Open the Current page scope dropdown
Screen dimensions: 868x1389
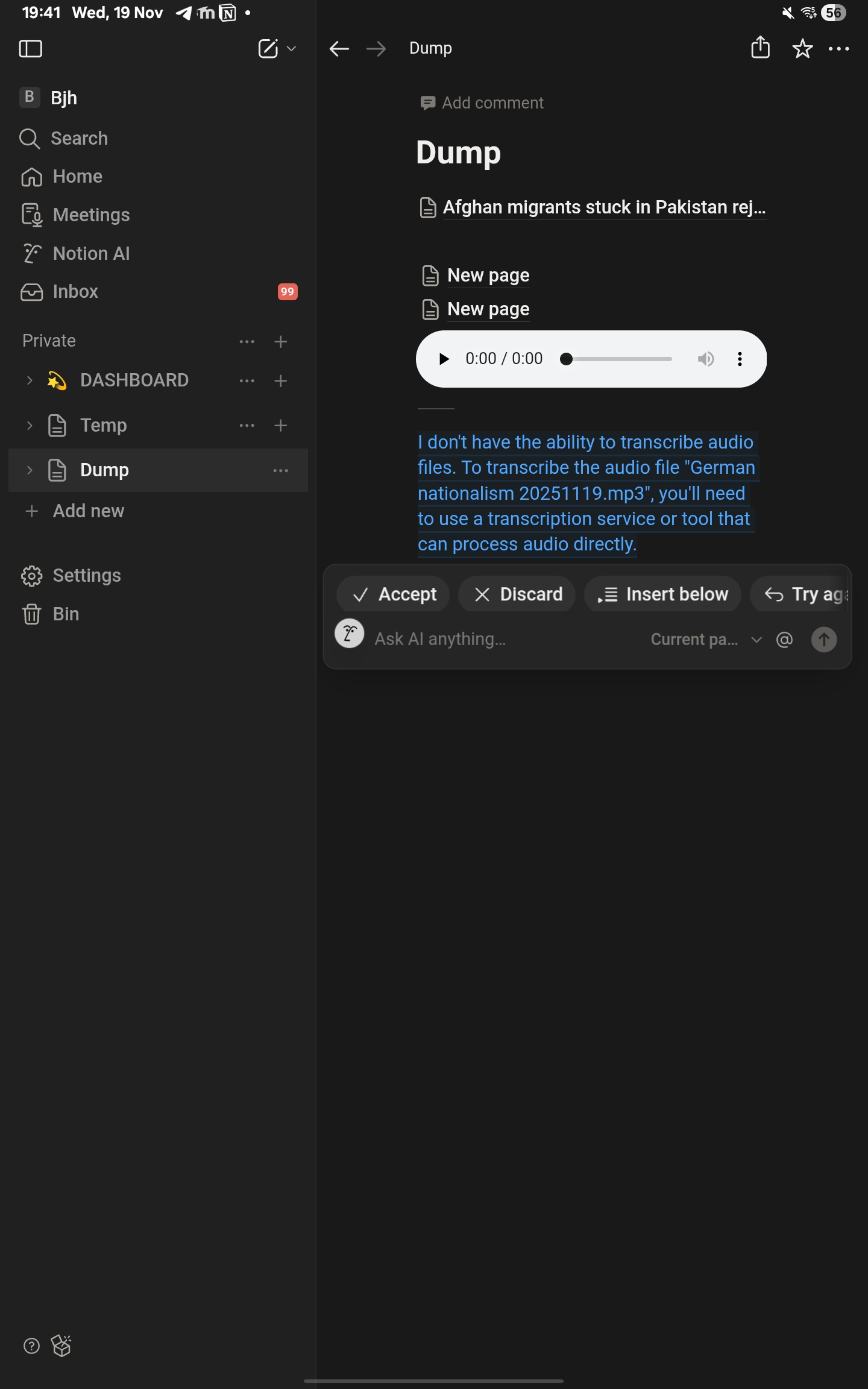pyautogui.click(x=705, y=640)
